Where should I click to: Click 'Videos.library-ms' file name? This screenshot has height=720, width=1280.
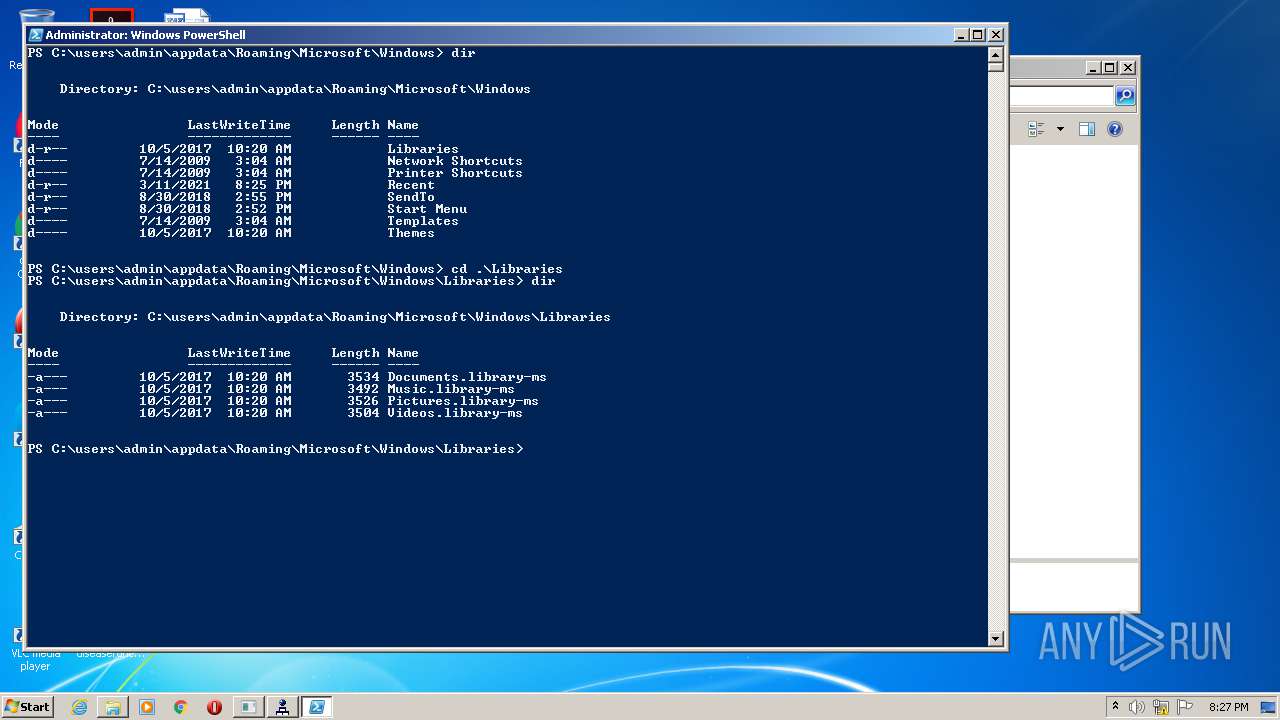455,413
